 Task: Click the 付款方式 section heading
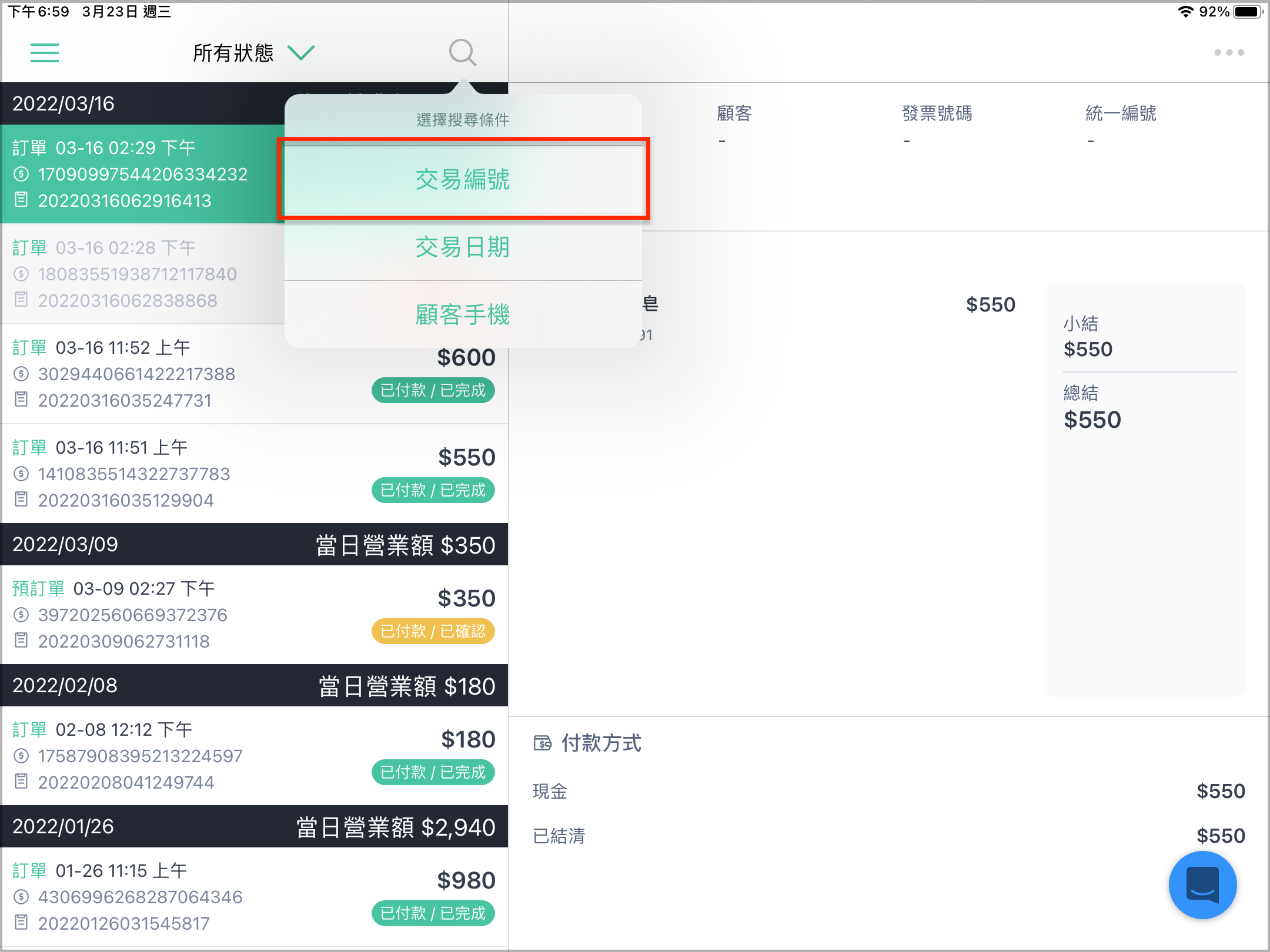tap(601, 743)
